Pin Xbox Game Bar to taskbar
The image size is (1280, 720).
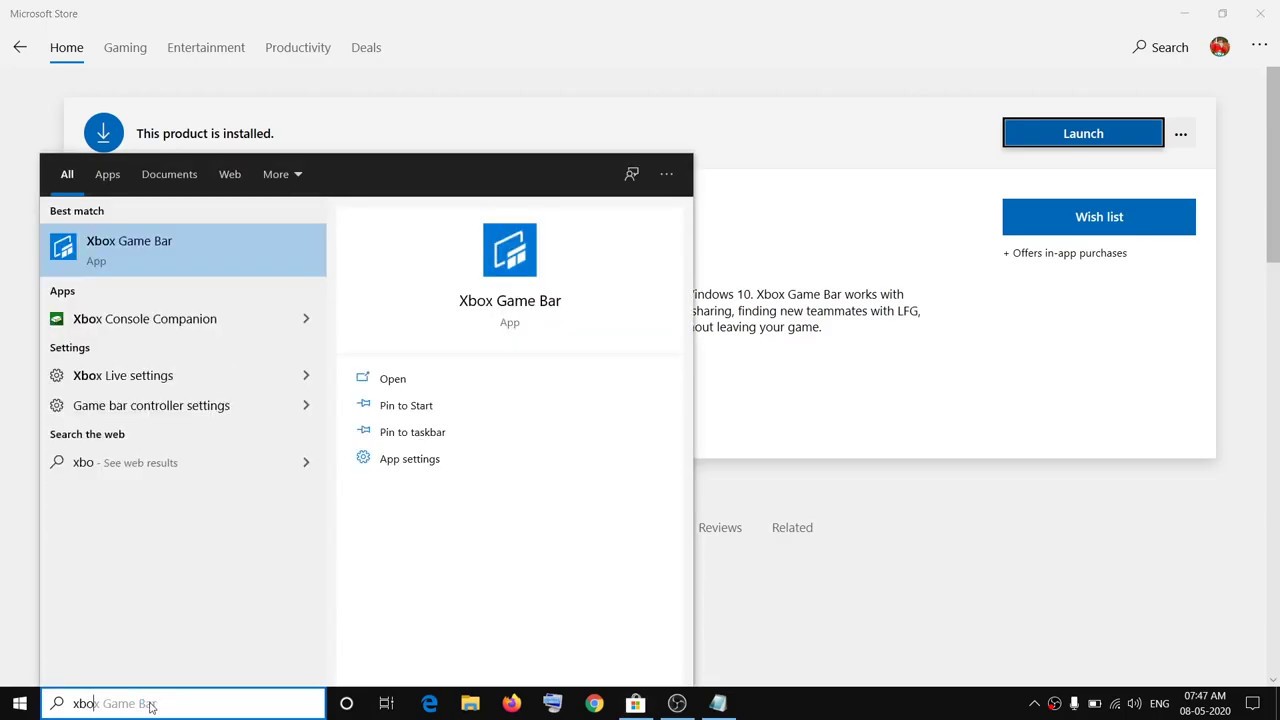[x=412, y=432]
